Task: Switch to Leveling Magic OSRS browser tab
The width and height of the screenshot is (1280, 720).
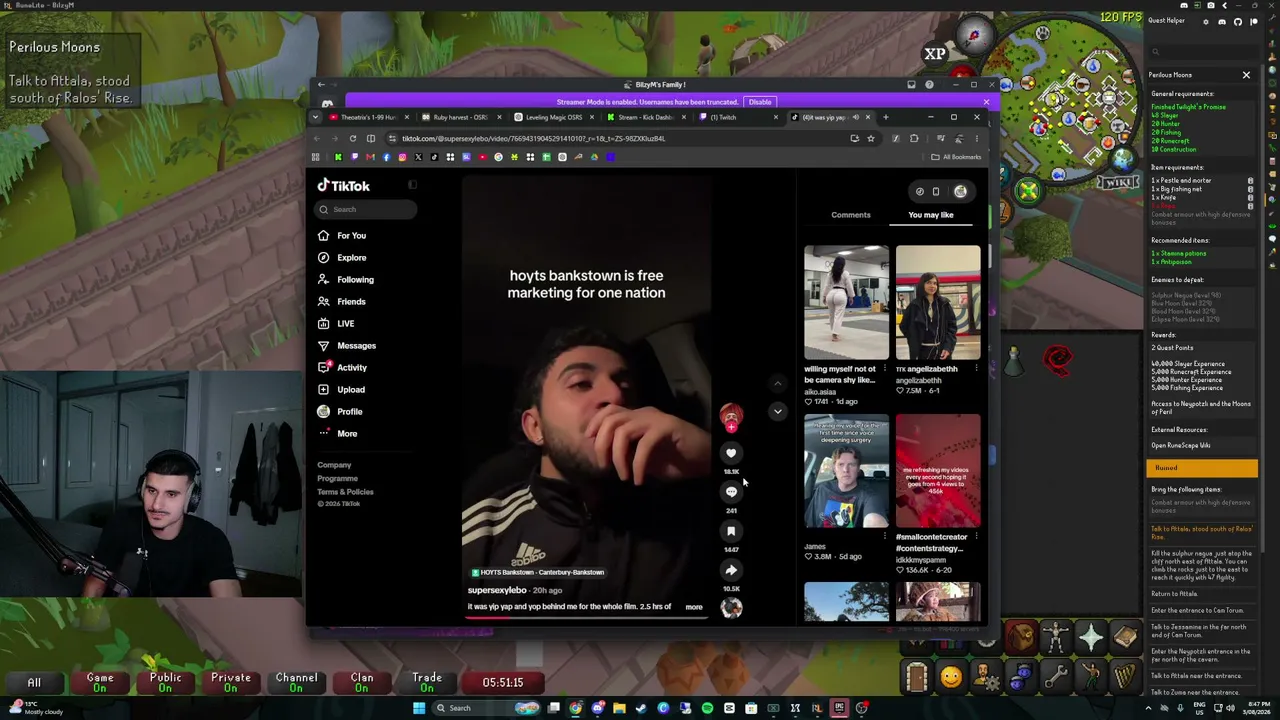Action: (x=553, y=117)
